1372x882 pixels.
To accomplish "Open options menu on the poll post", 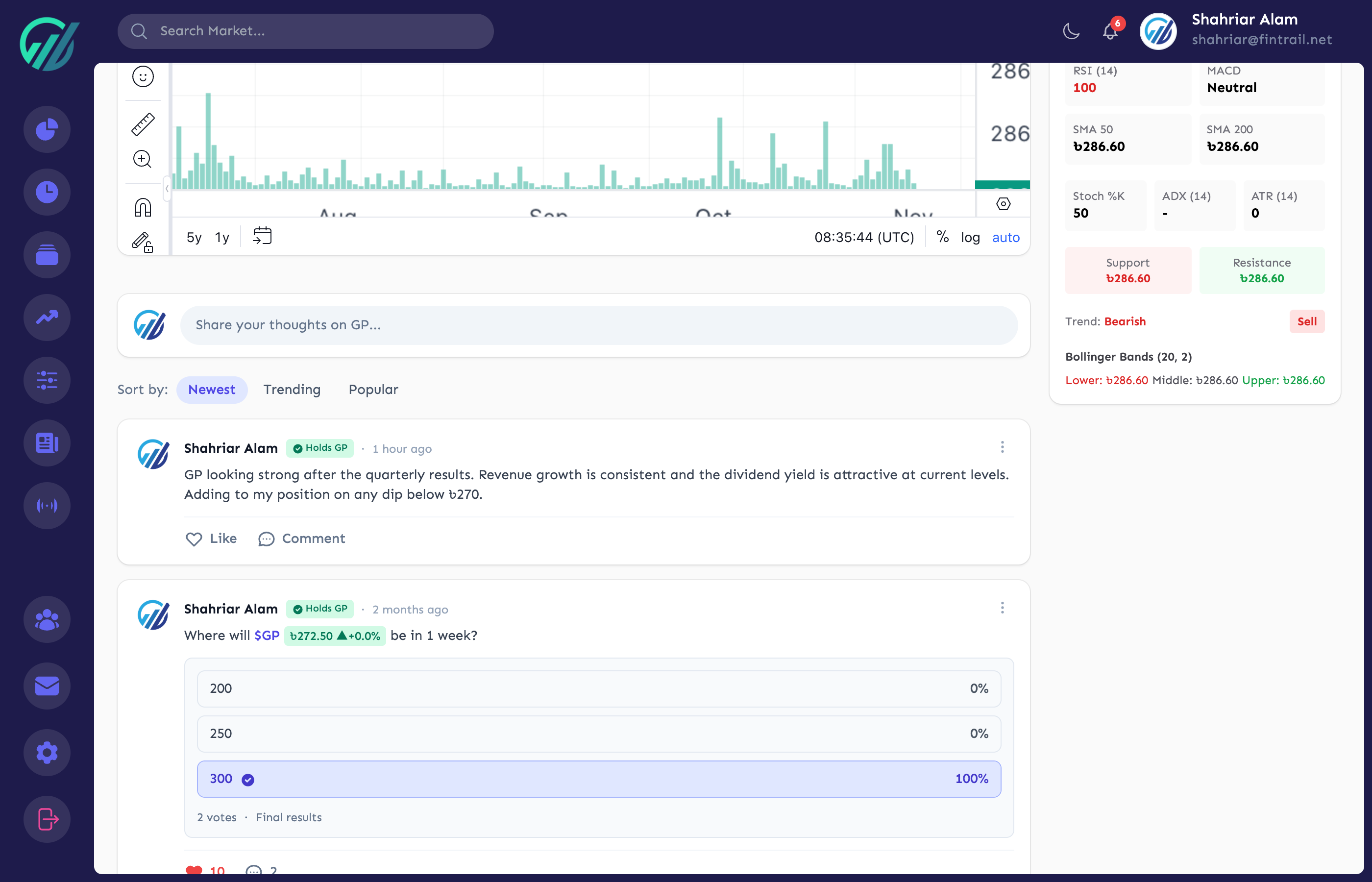I will click(1002, 608).
